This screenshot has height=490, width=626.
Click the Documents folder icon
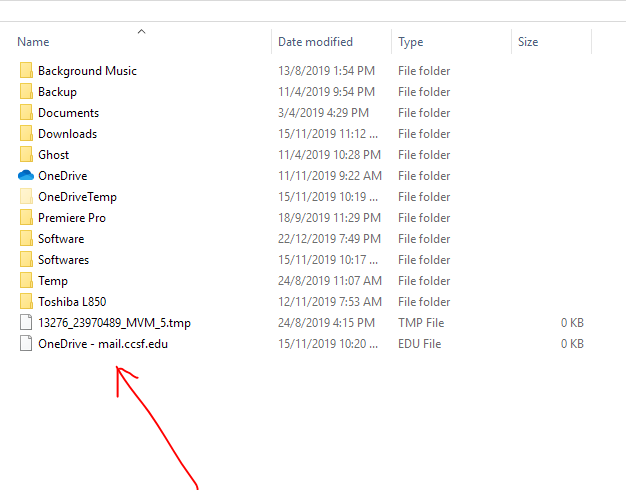click(26, 113)
